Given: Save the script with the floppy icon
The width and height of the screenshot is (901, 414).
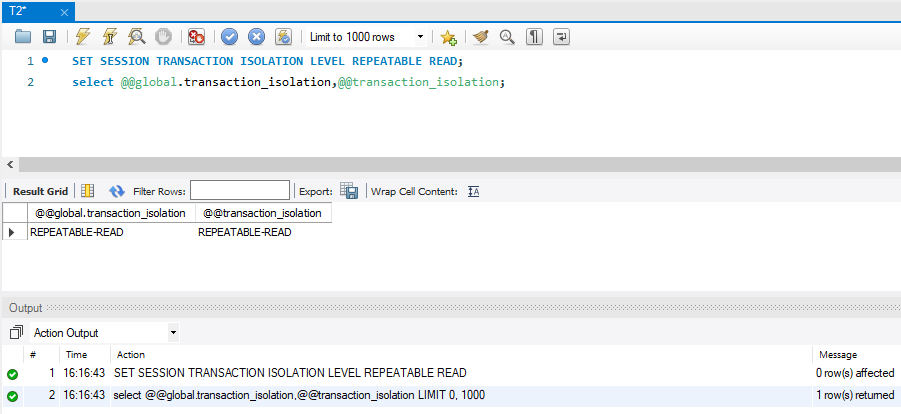Looking at the screenshot, I should click(49, 37).
